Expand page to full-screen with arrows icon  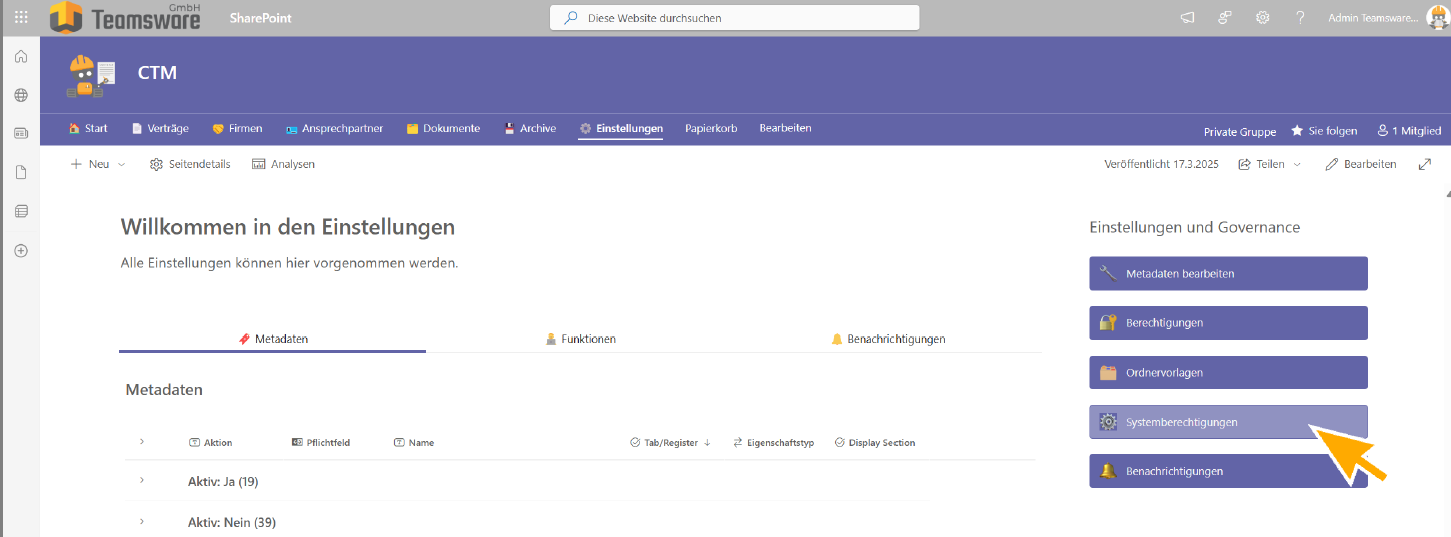pos(1425,164)
